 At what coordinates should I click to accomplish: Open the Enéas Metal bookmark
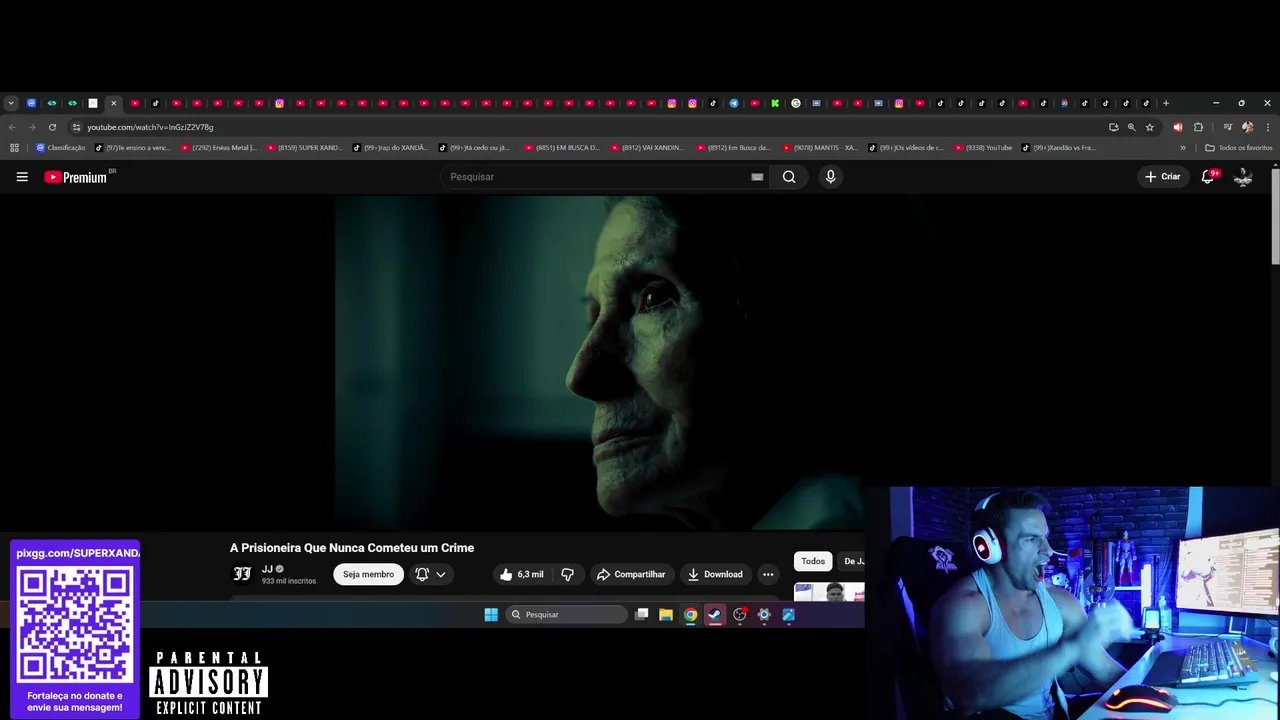click(x=219, y=148)
